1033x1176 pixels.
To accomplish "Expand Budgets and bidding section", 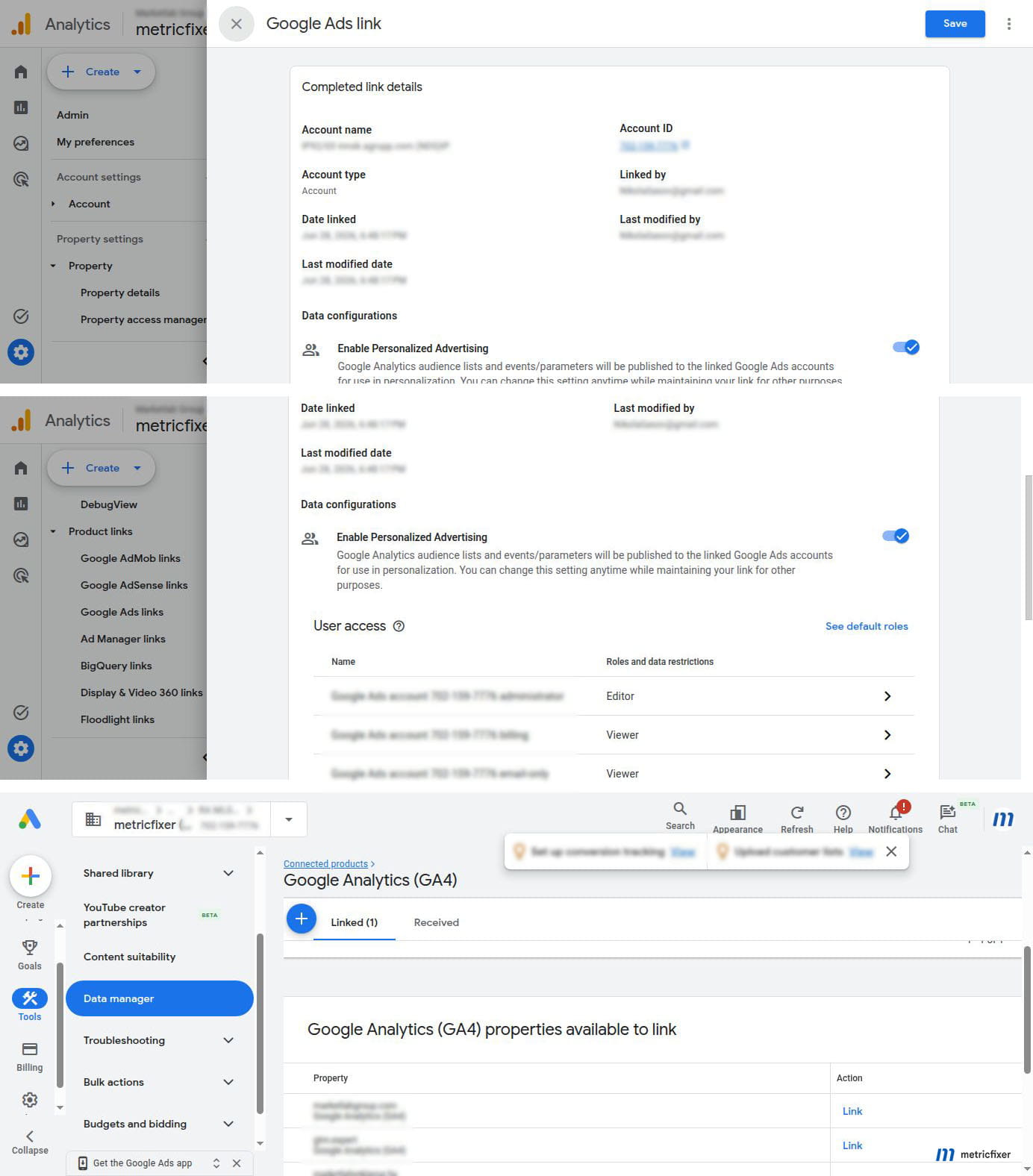I will click(x=228, y=1124).
